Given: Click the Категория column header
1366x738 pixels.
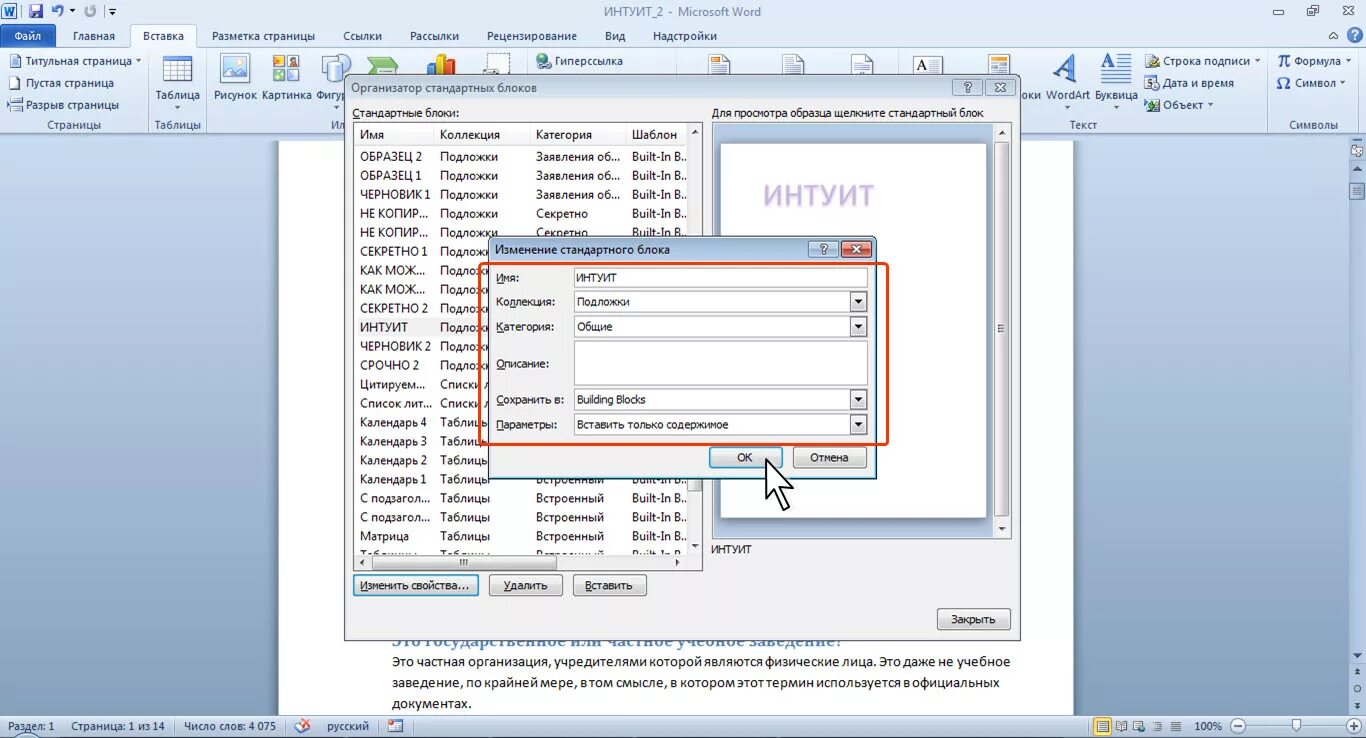Looking at the screenshot, I should [x=578, y=134].
